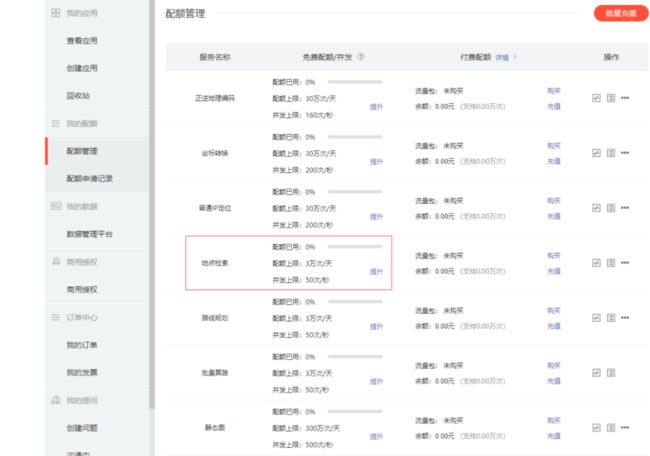Click 购买 link for 路线规划
The width and height of the screenshot is (650, 456).
[554, 310]
